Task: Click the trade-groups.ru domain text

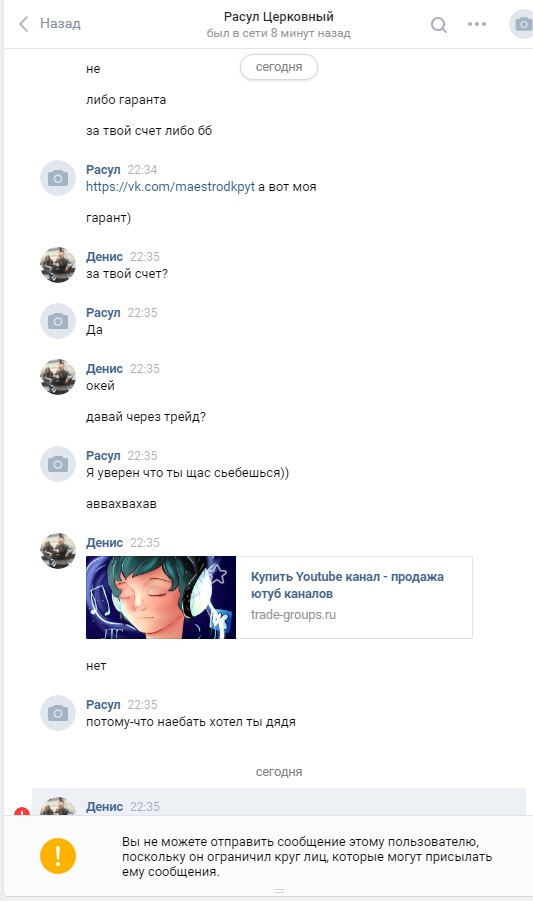Action: pos(293,614)
